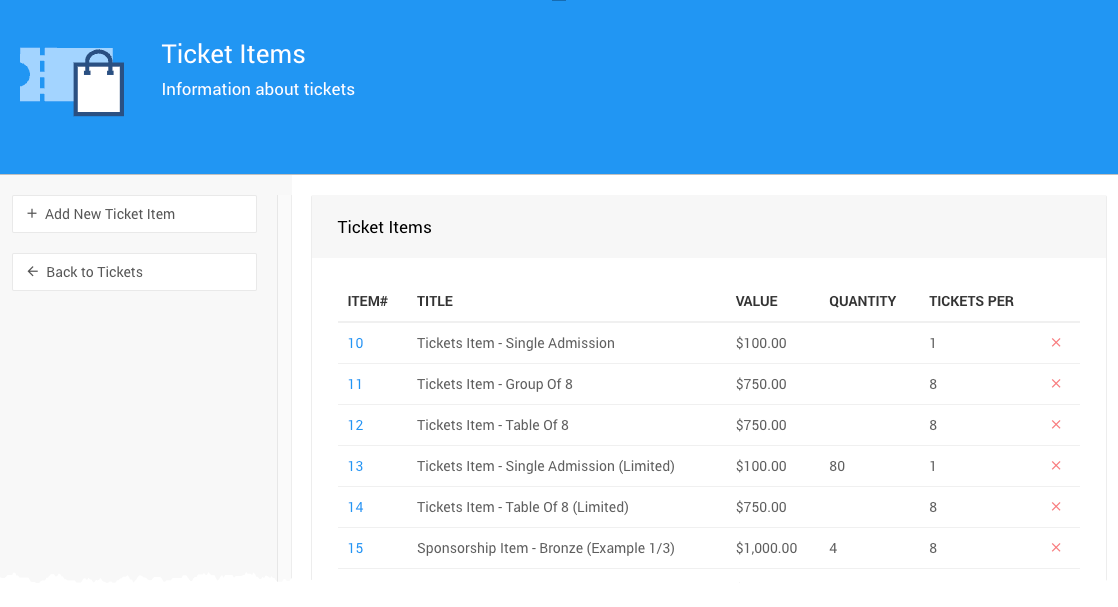Click the TICKETS PER column header
Image resolution: width=1118 pixels, height=607 pixels.
[971, 301]
